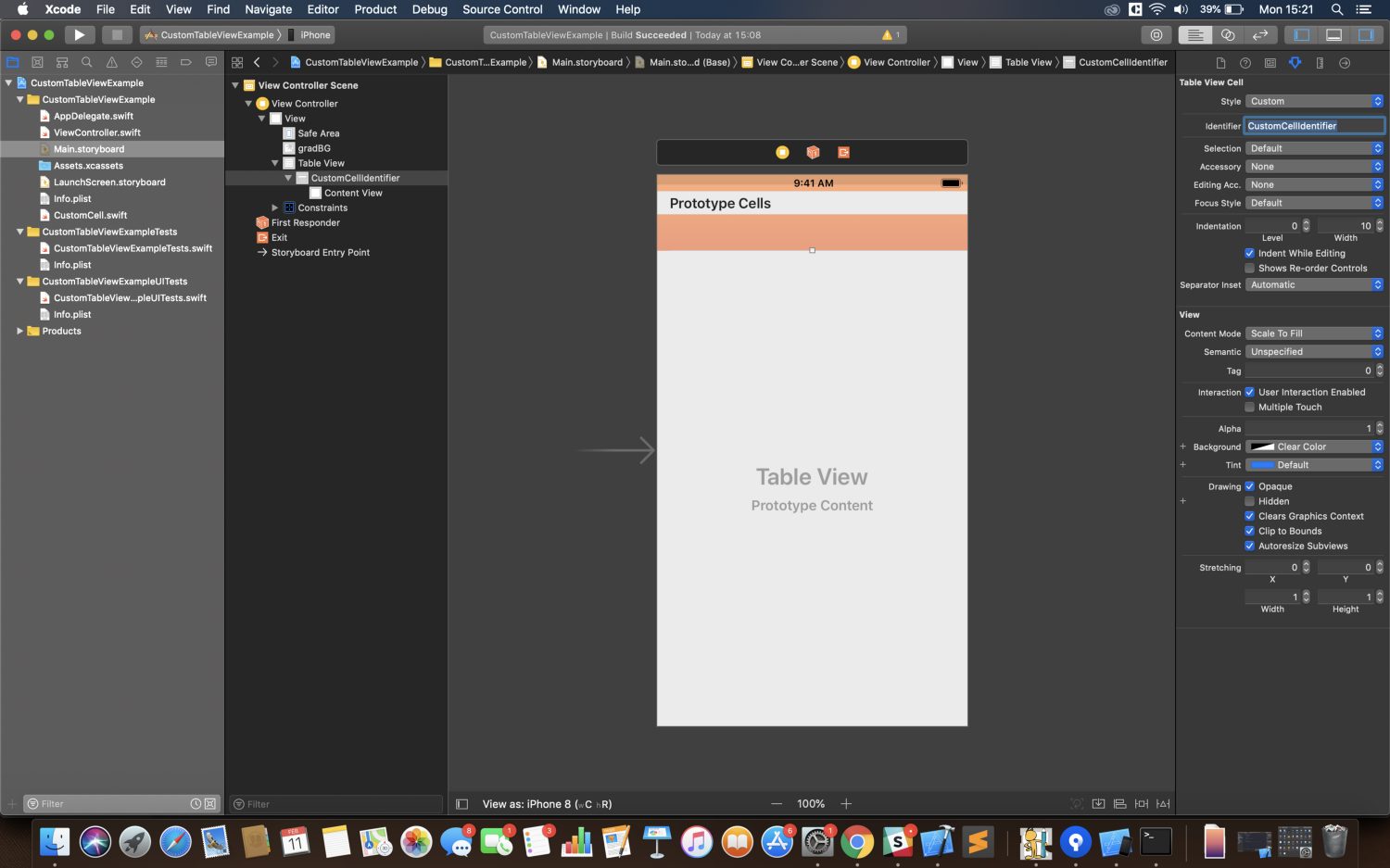The width and height of the screenshot is (1390, 868).
Task: Show the Identity inspector
Action: click(1270, 63)
